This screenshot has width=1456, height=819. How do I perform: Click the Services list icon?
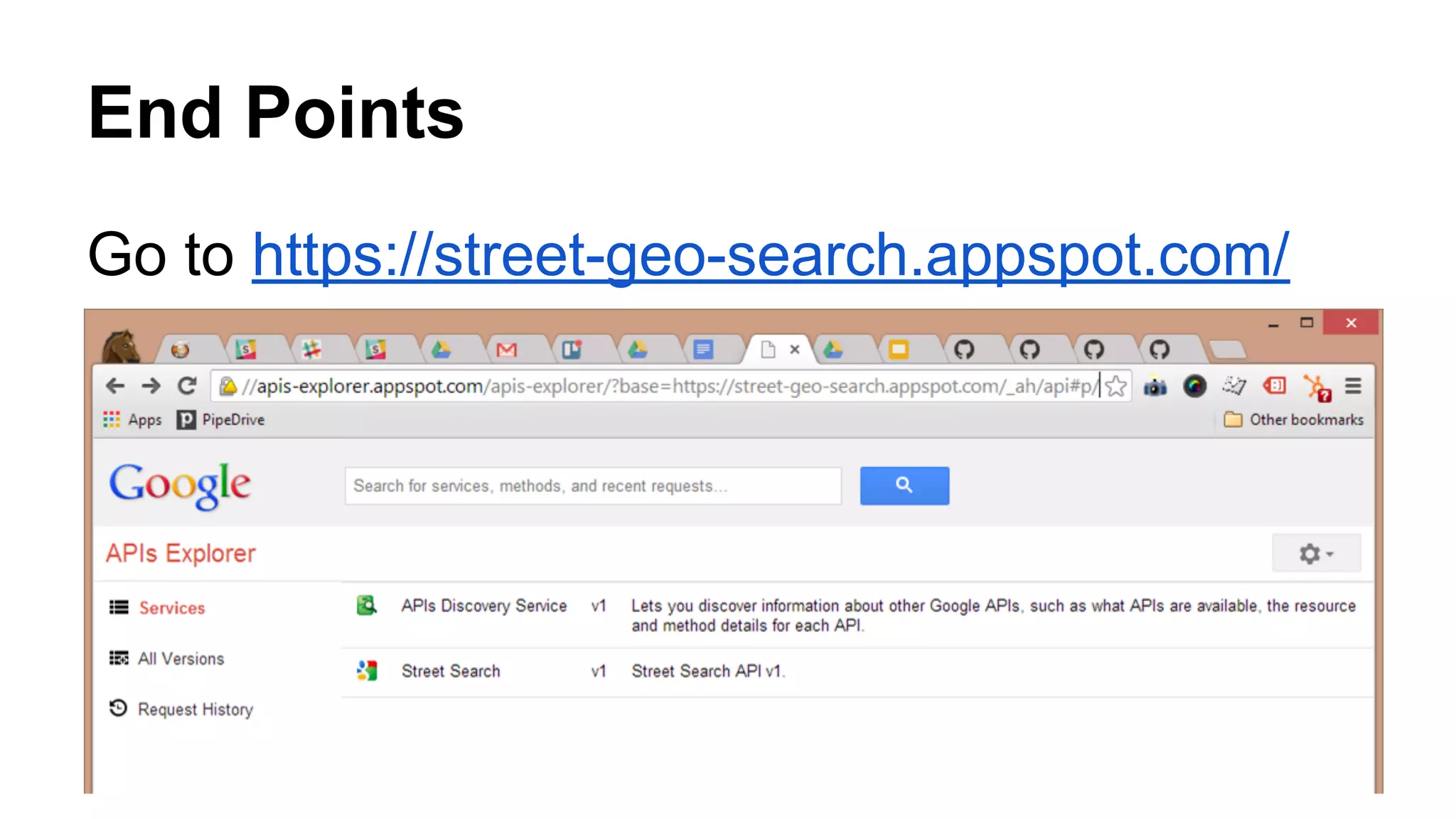pos(119,607)
